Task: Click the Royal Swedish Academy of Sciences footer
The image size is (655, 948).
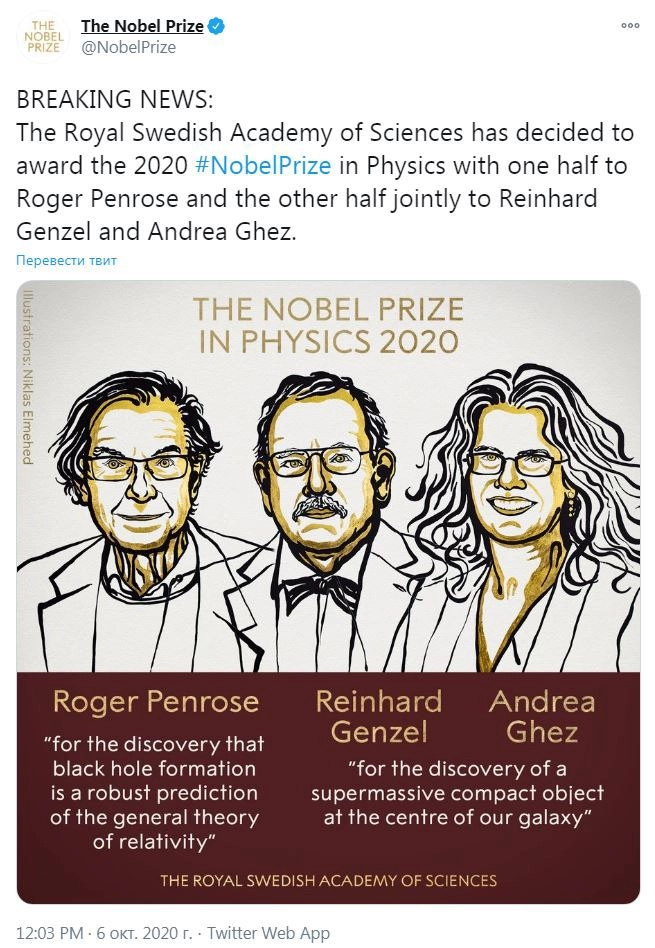Action: click(328, 881)
